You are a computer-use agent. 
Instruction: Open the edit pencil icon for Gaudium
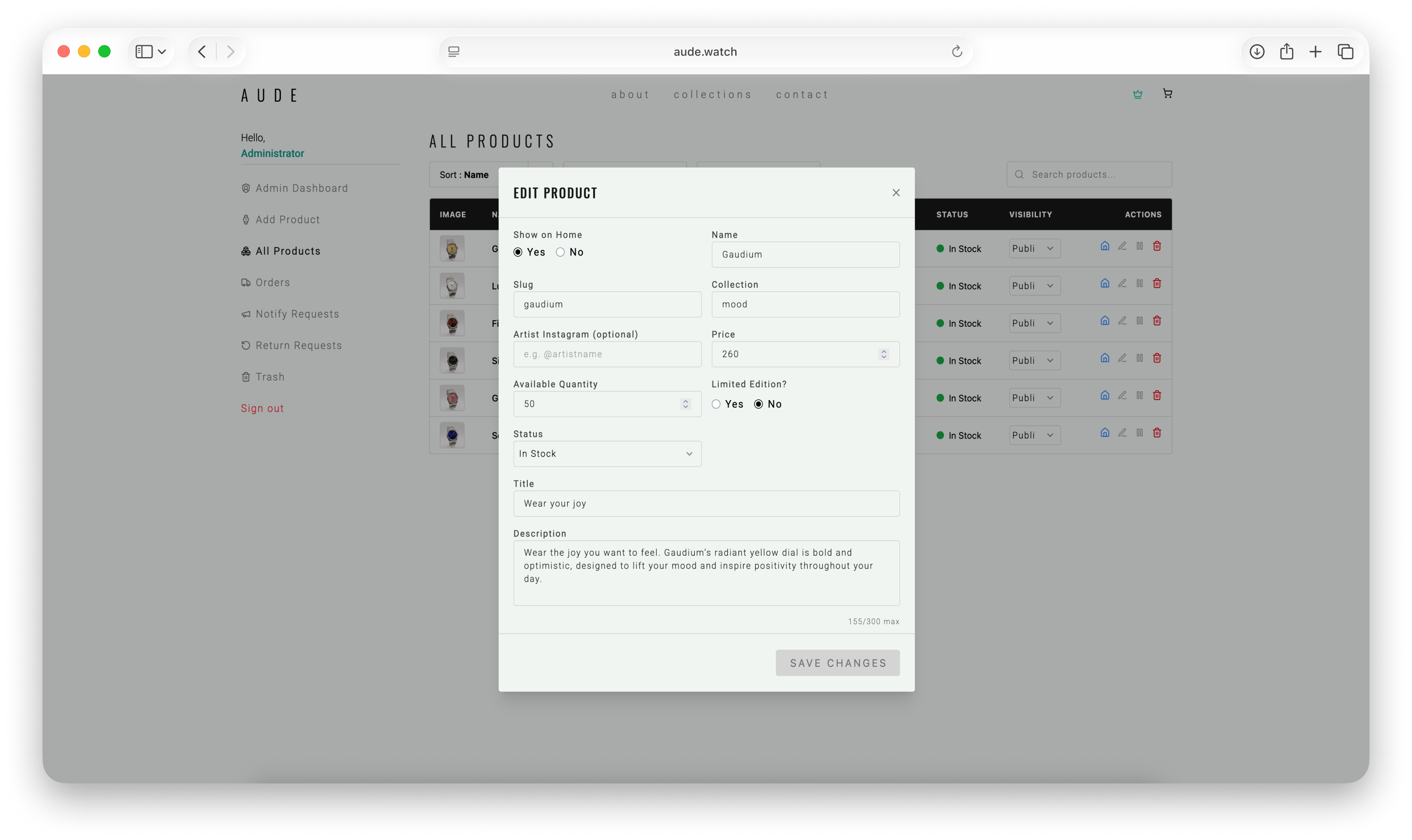1123,246
